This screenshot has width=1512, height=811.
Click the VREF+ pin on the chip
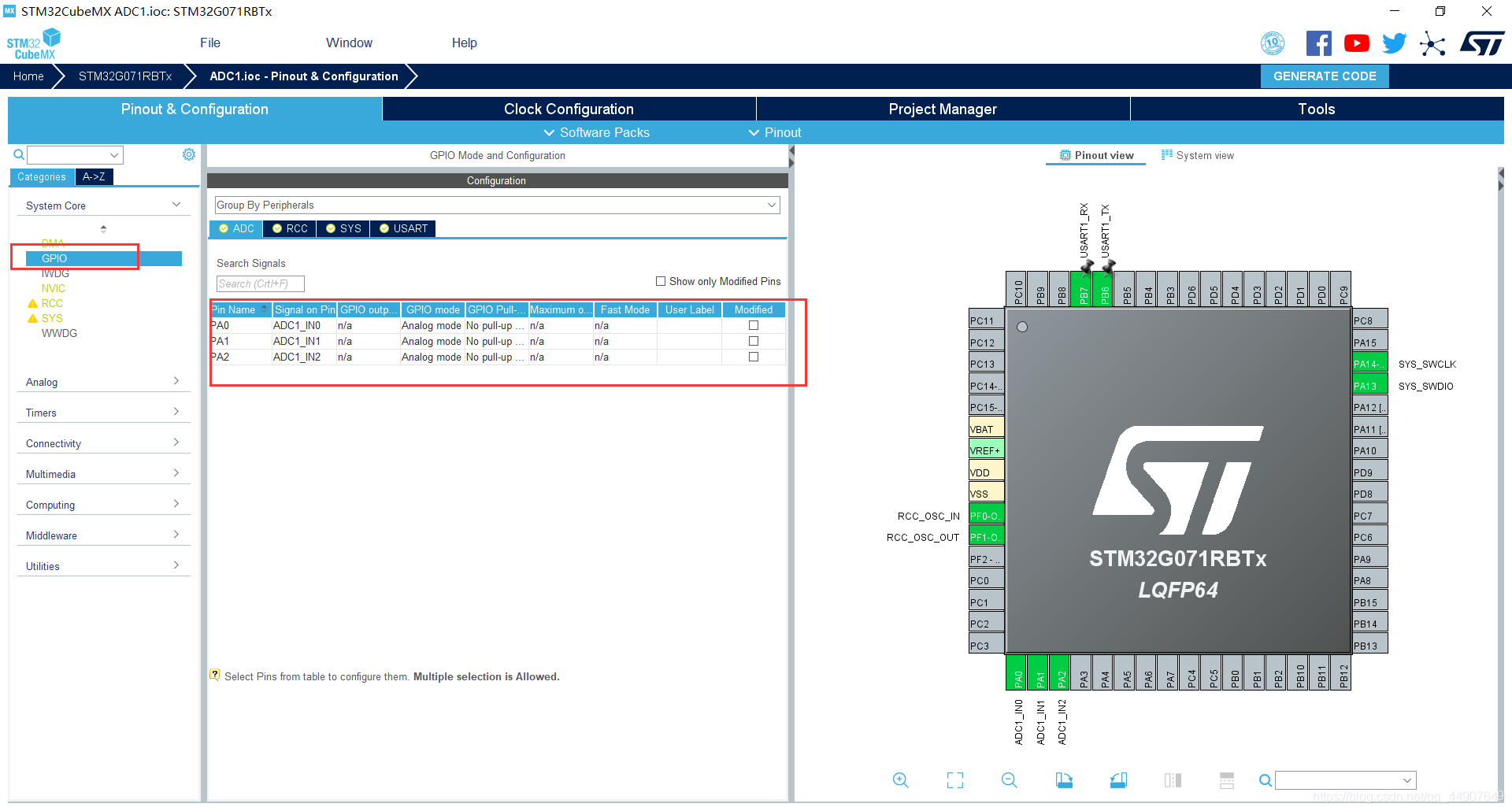pyautogui.click(x=986, y=450)
